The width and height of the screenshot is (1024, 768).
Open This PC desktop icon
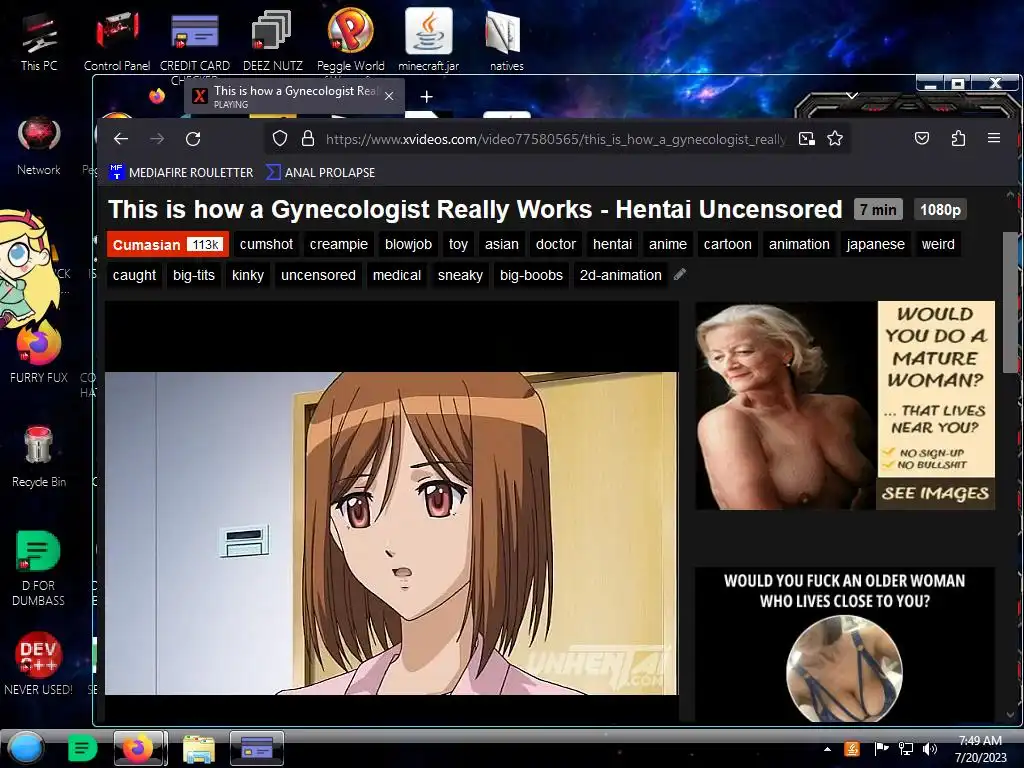point(39,42)
